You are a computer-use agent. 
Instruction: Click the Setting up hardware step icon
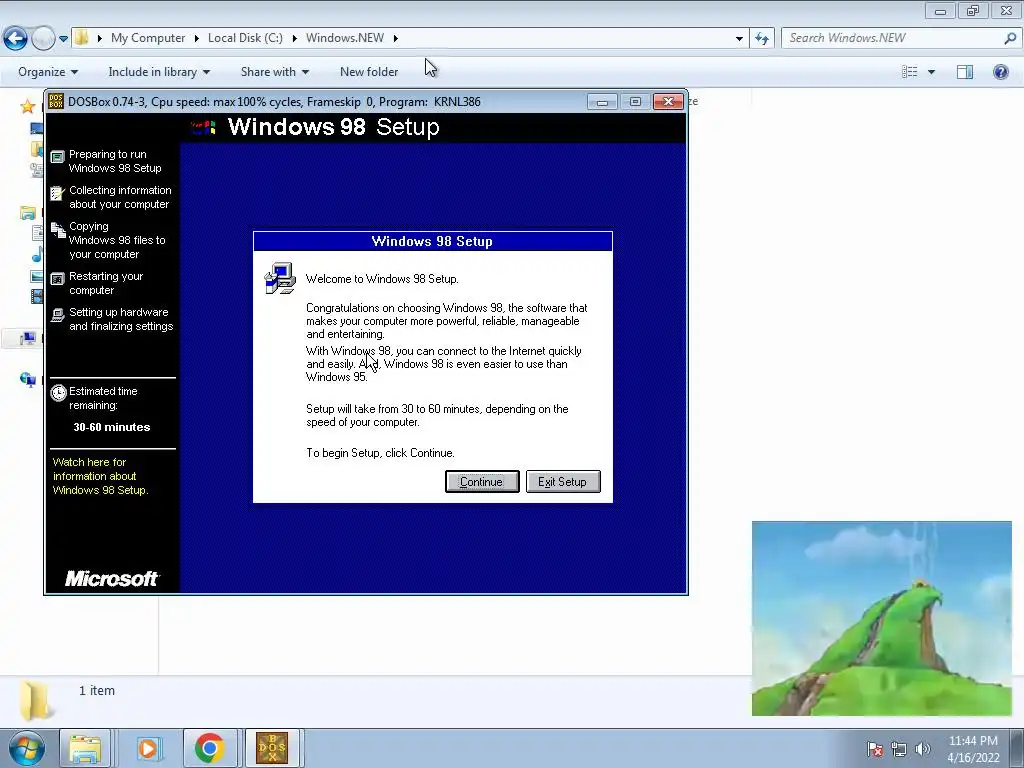[57, 315]
